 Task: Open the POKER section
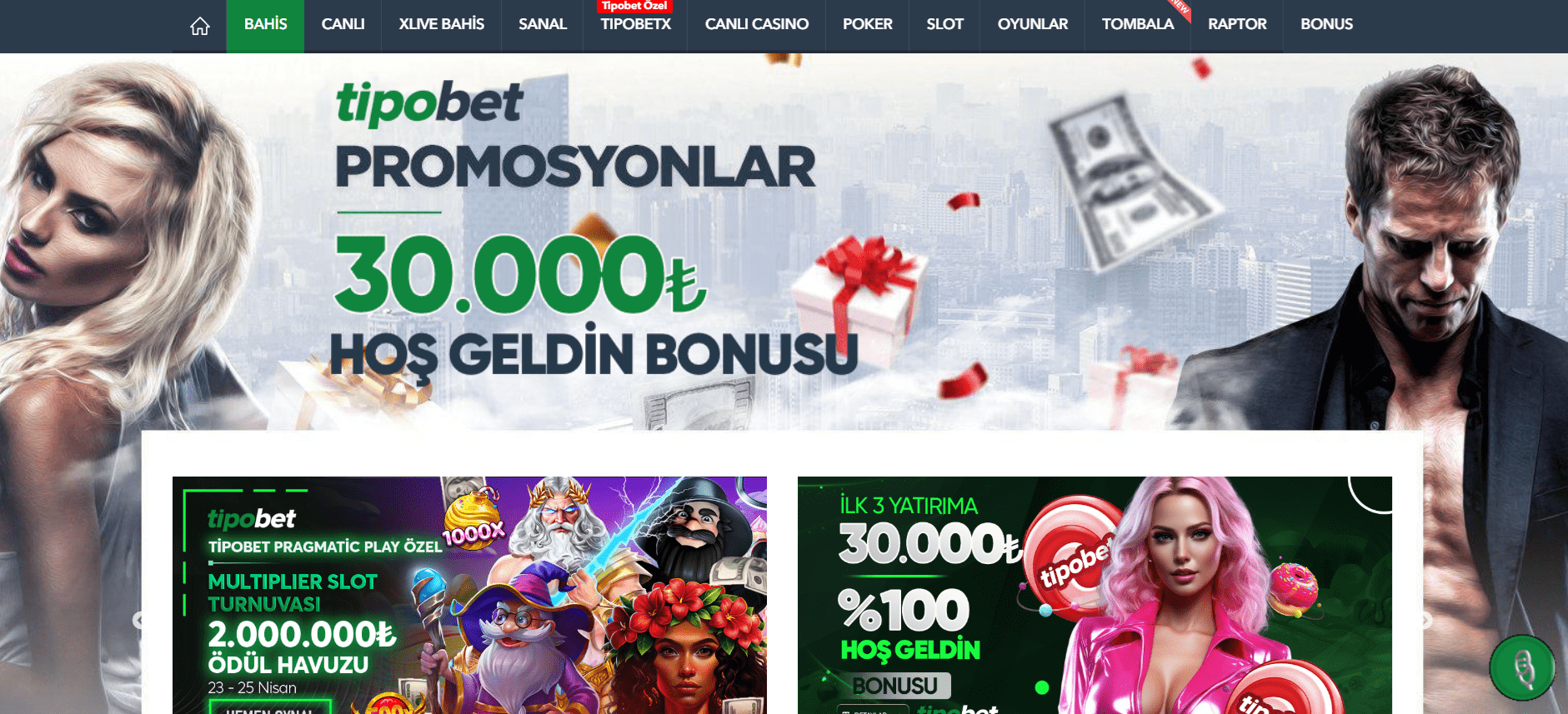coord(867,26)
